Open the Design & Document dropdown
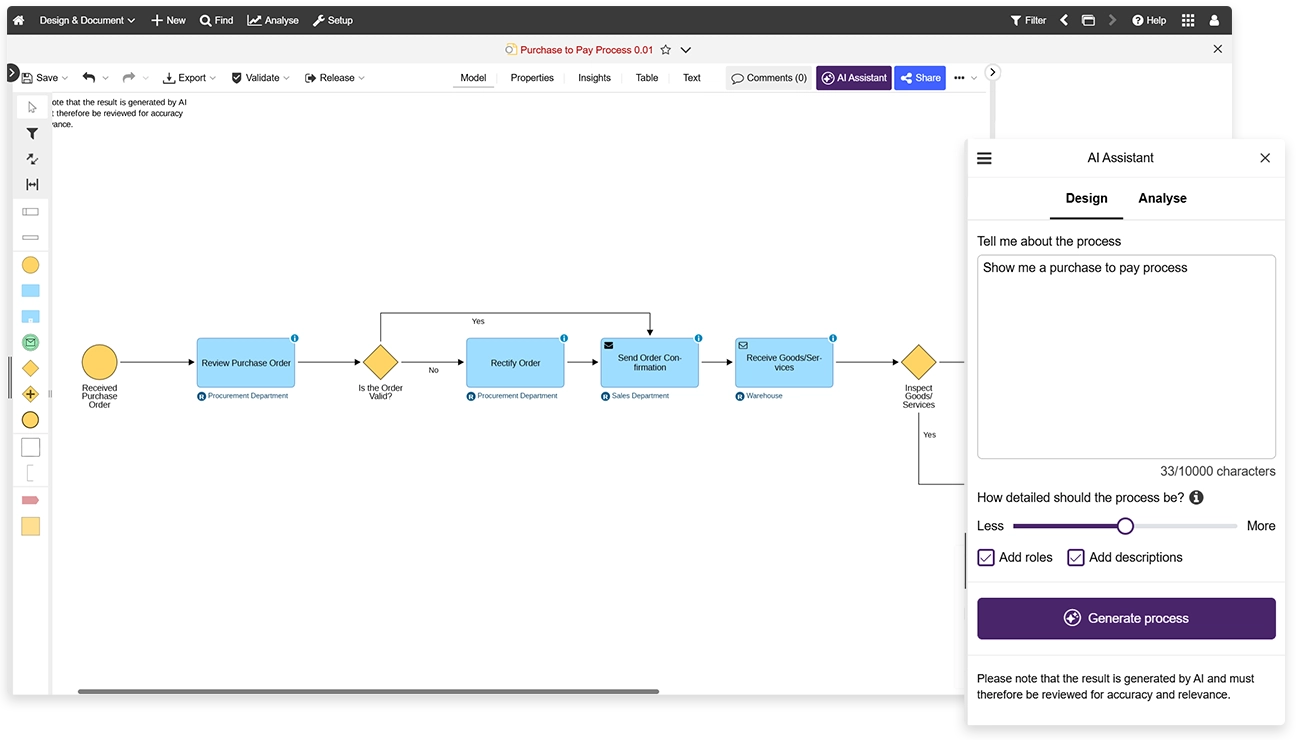 click(x=87, y=20)
